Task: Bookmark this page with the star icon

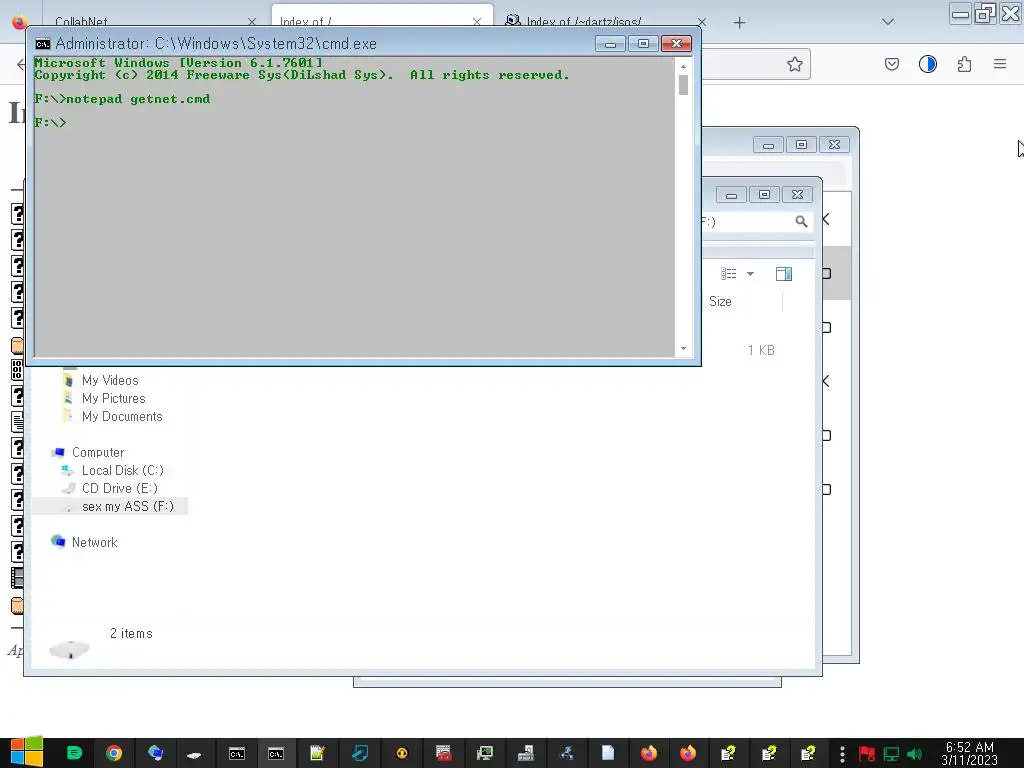Action: [x=795, y=64]
